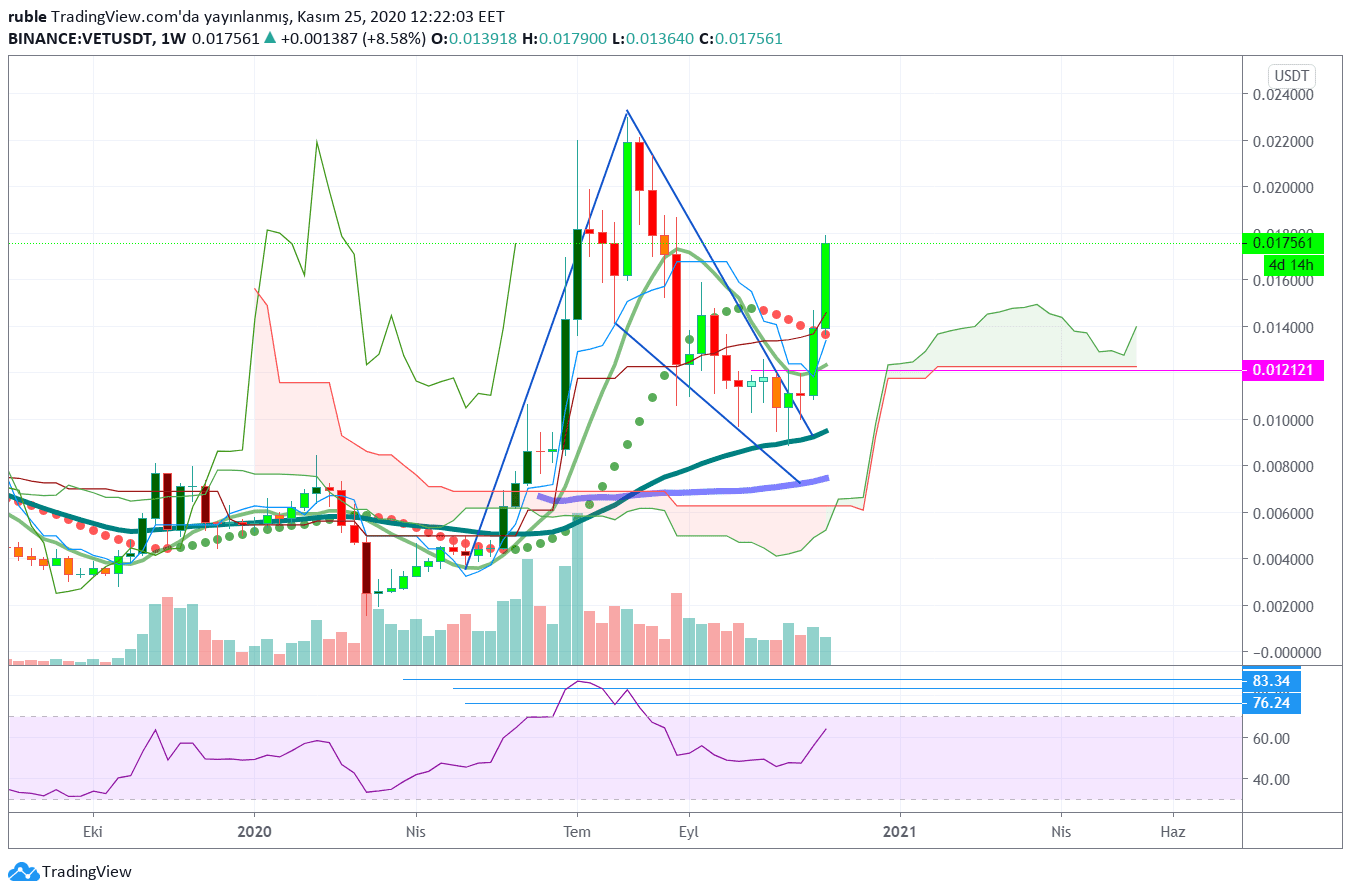1351x895 pixels.
Task: Click the 2021 label on time axis
Action: tap(900, 831)
